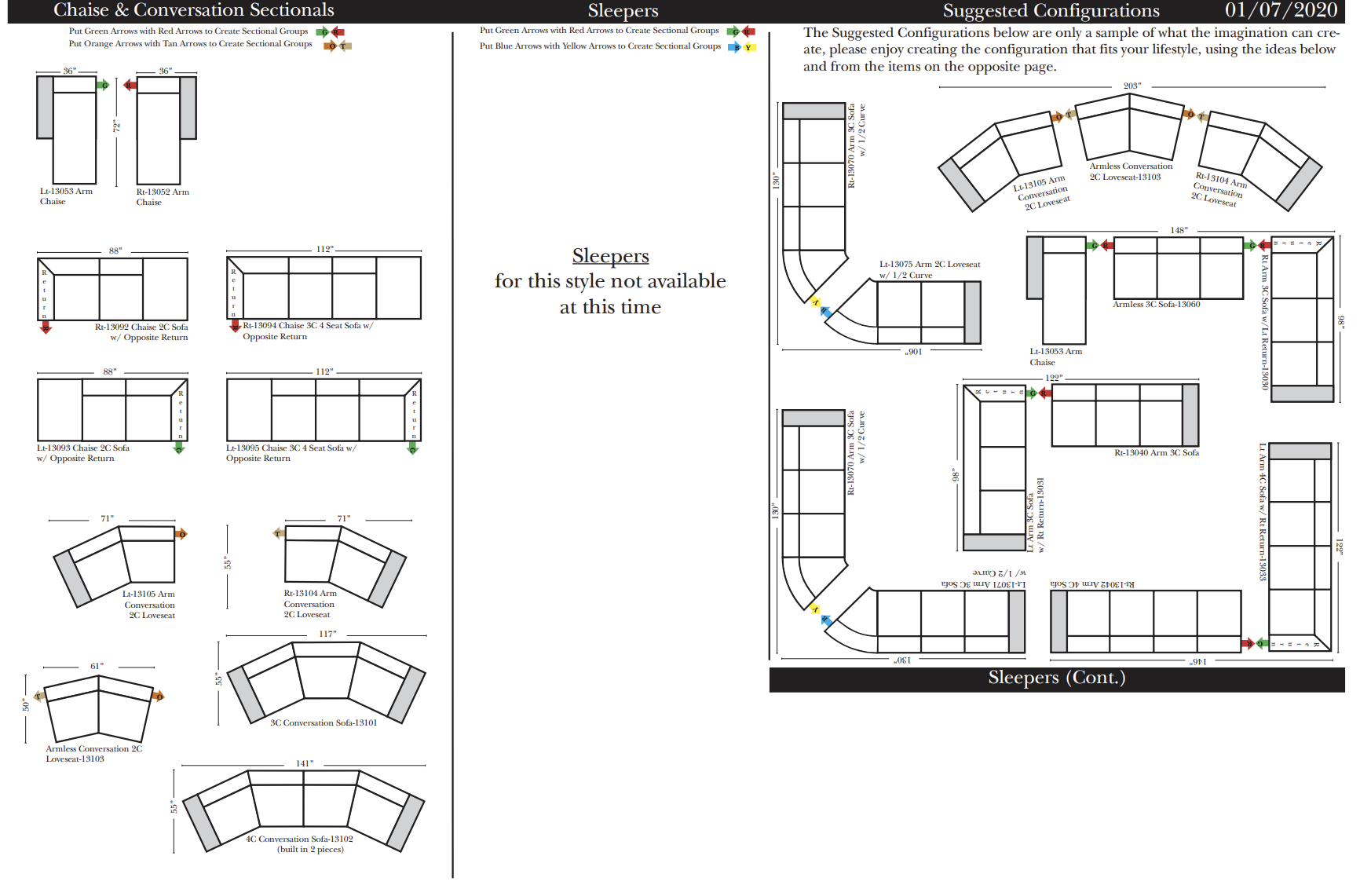Click the red arrow beside the Rt-13052 Arm Chaise
This screenshot has height=896, width=1360.
point(130,85)
